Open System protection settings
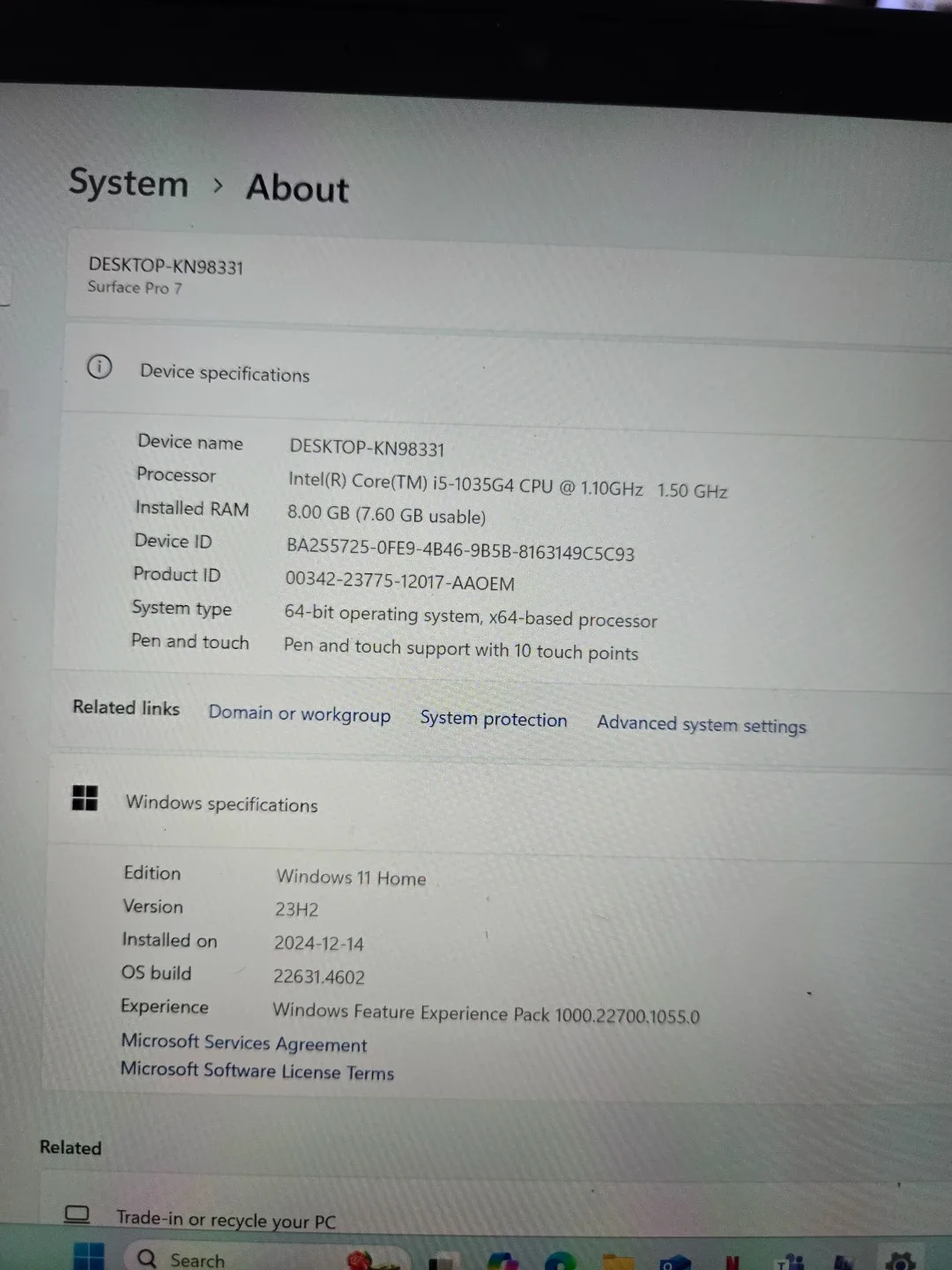Image resolution: width=952 pixels, height=1270 pixels. click(x=494, y=719)
